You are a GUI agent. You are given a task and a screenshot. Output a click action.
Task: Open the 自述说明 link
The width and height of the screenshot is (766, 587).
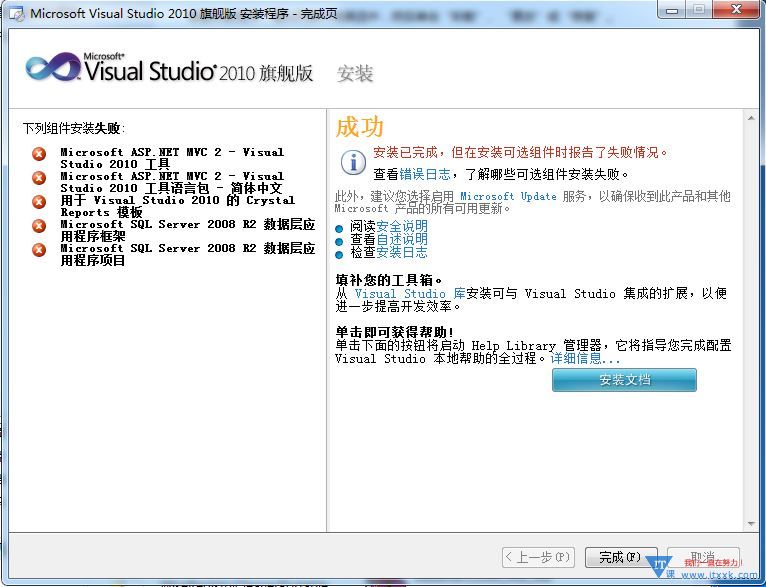(402, 239)
